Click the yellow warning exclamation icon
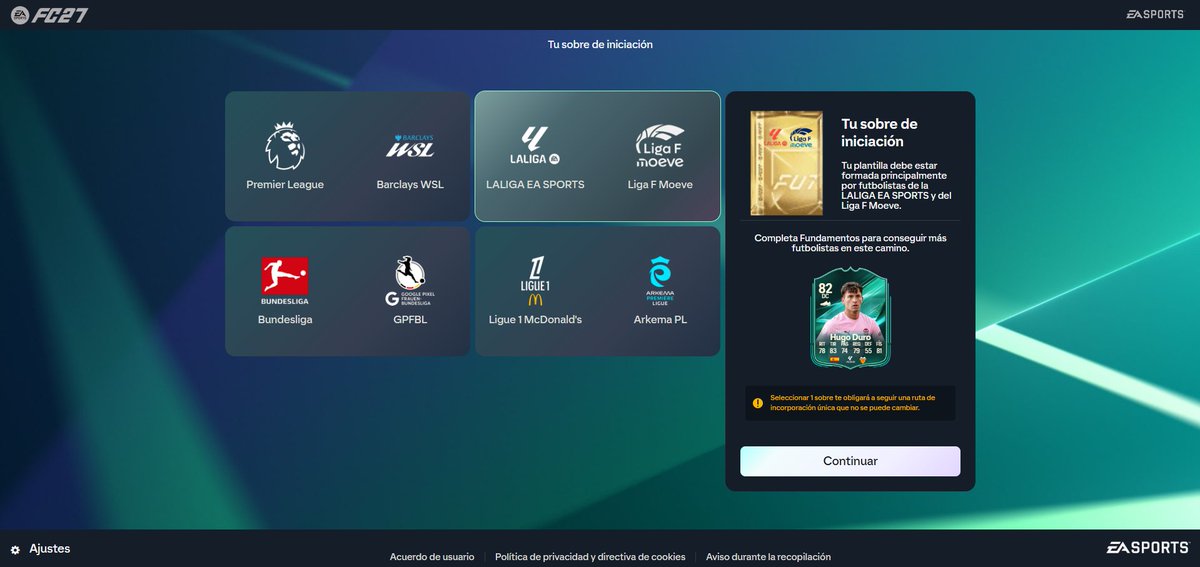 tap(757, 403)
